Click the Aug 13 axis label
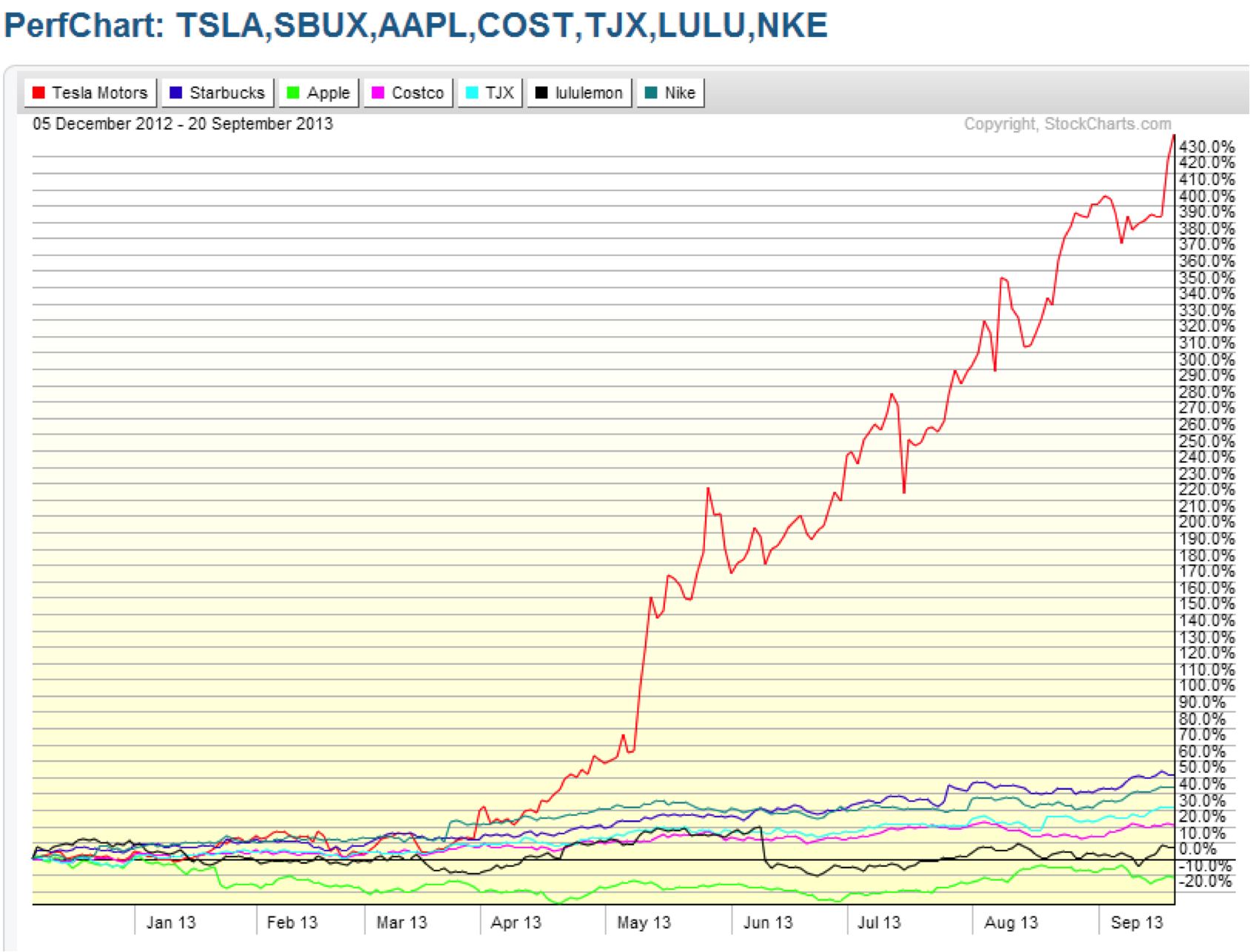This screenshot has height=952, width=1250. 1011,922
